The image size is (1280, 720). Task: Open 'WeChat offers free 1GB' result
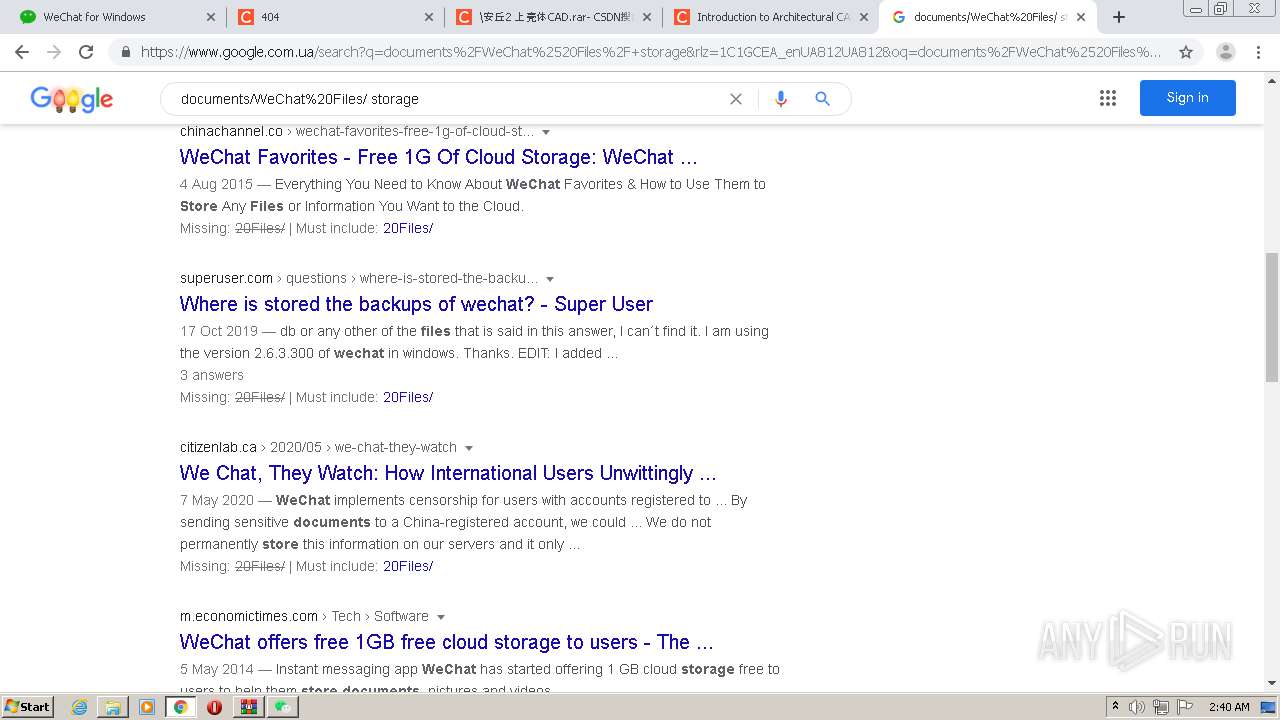[446, 642]
